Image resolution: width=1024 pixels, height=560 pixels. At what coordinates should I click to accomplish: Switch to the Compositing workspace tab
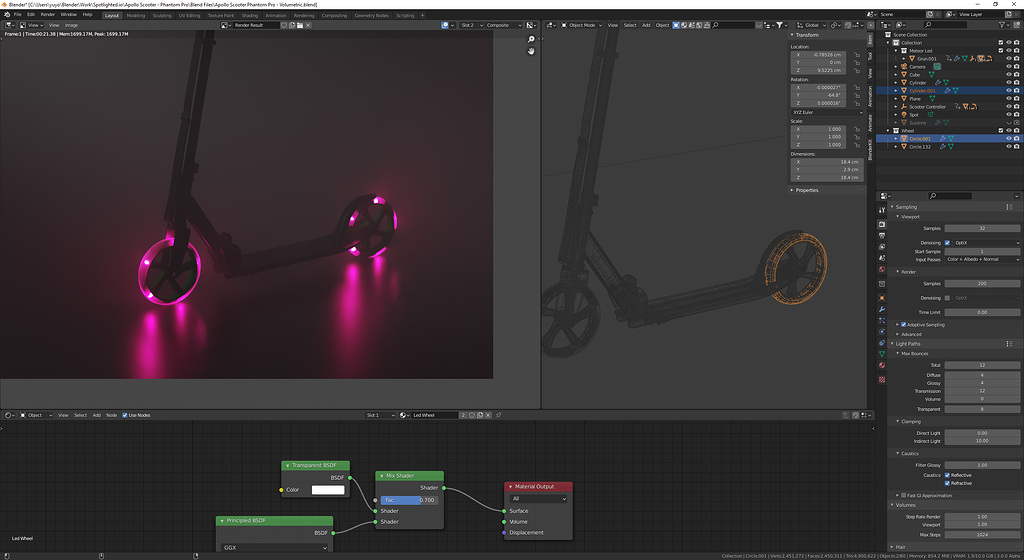334,15
